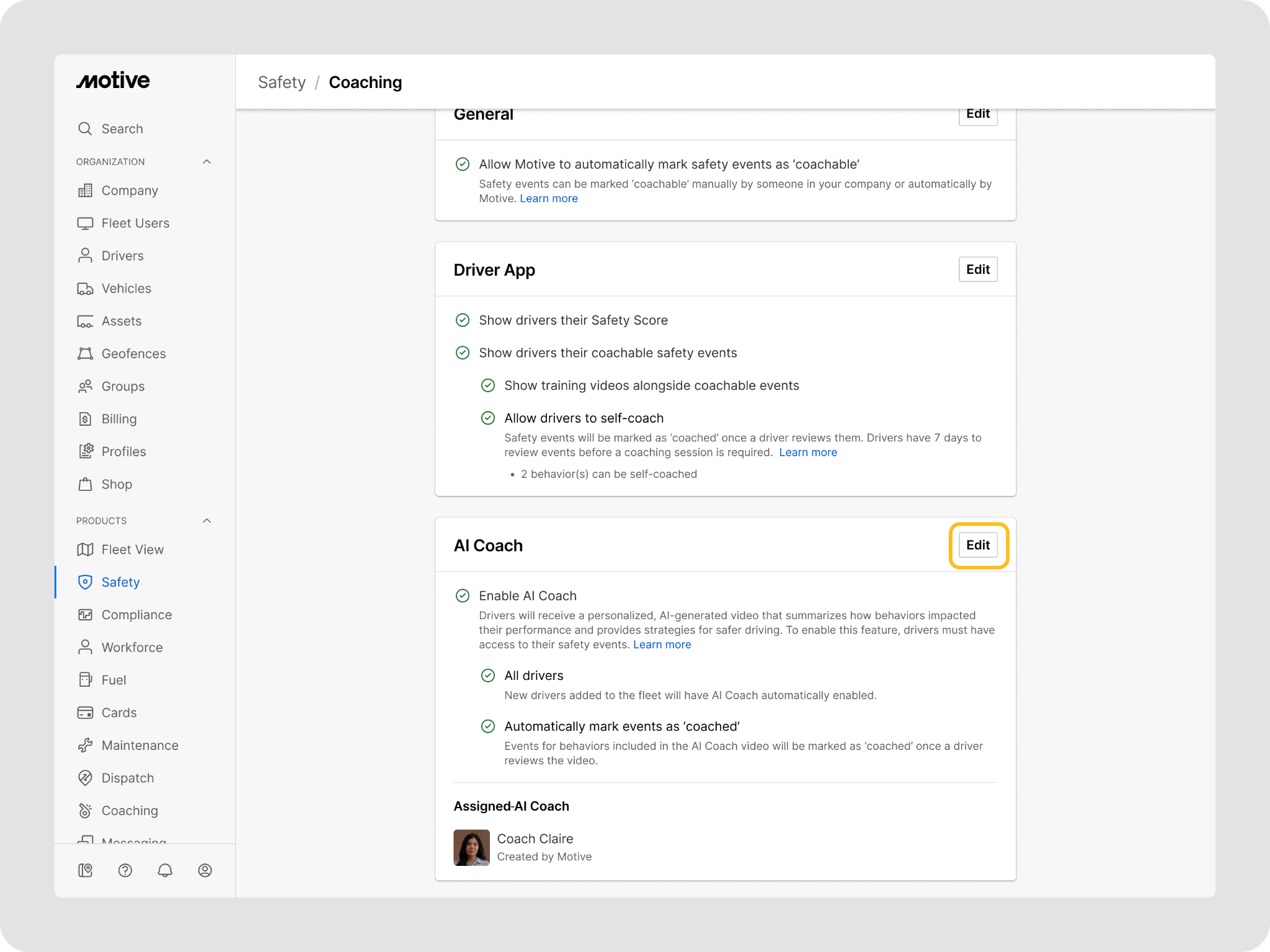Image resolution: width=1270 pixels, height=952 pixels.
Task: Select Safety in the sidebar menu
Action: tap(120, 582)
